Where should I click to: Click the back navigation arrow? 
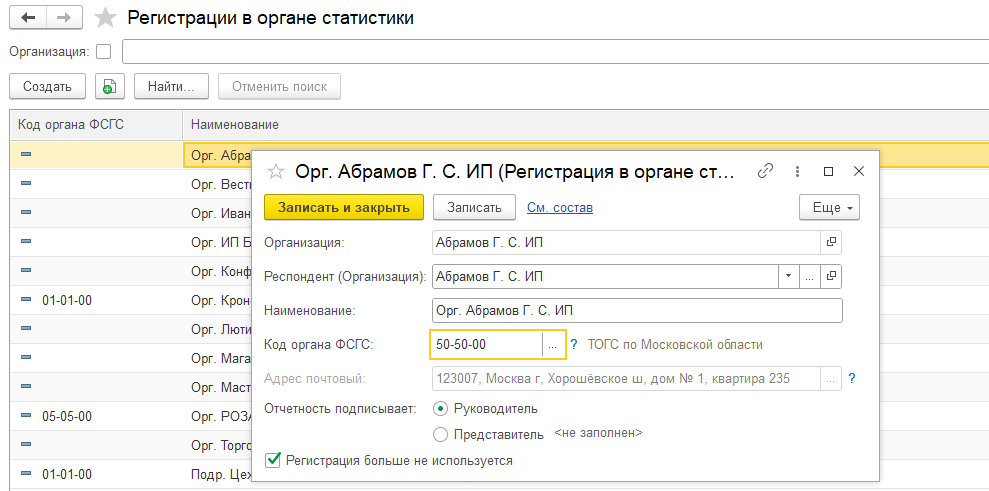[x=27, y=18]
